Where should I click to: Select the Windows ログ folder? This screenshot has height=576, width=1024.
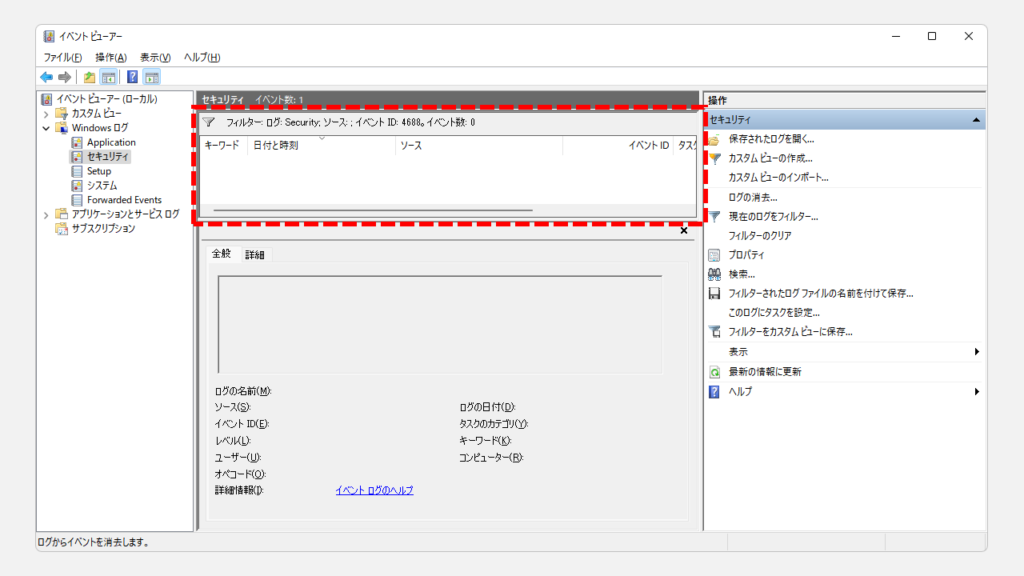tap(99, 127)
